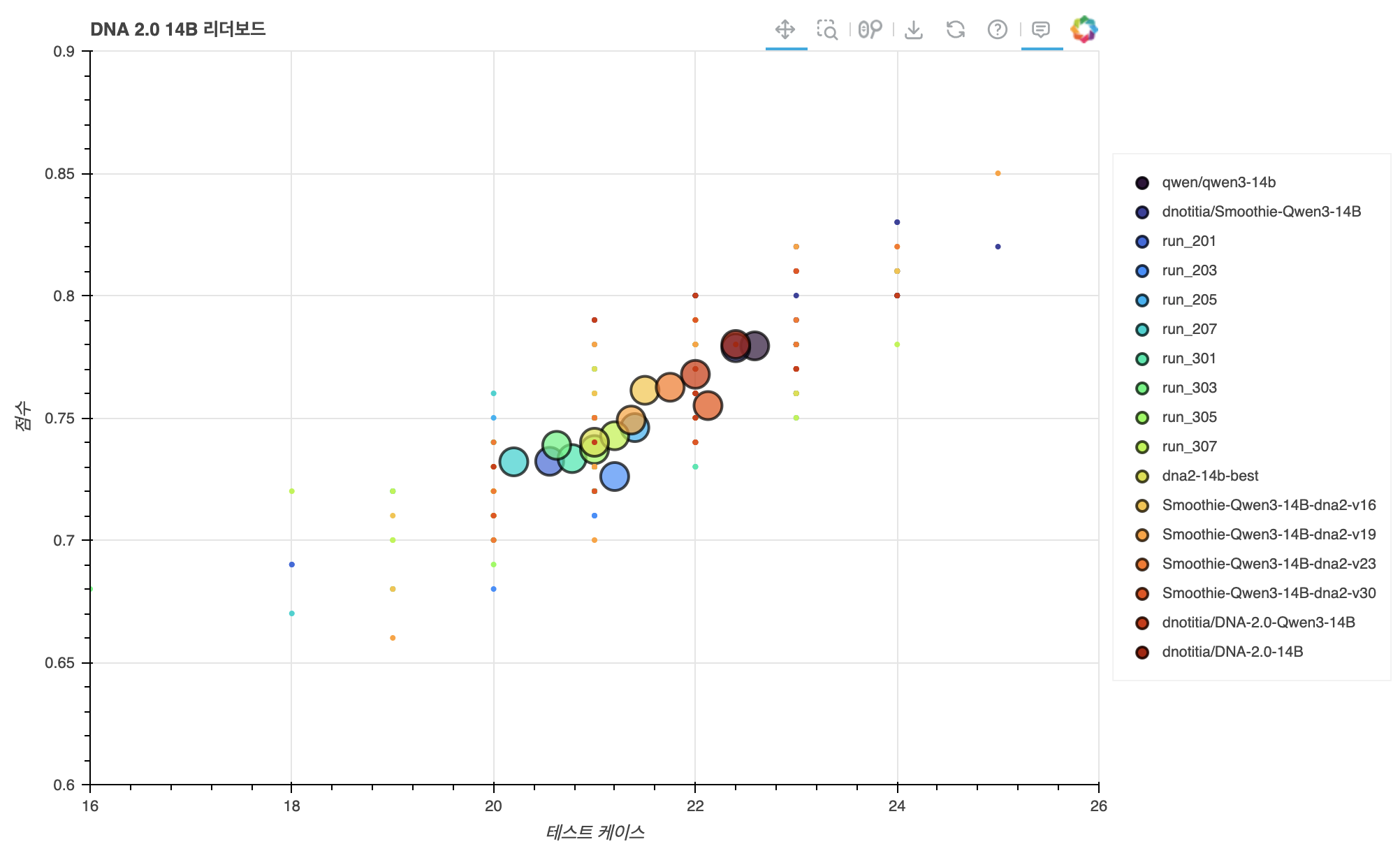The width and height of the screenshot is (1400, 851).
Task: Activate the Pan tool
Action: point(785,29)
